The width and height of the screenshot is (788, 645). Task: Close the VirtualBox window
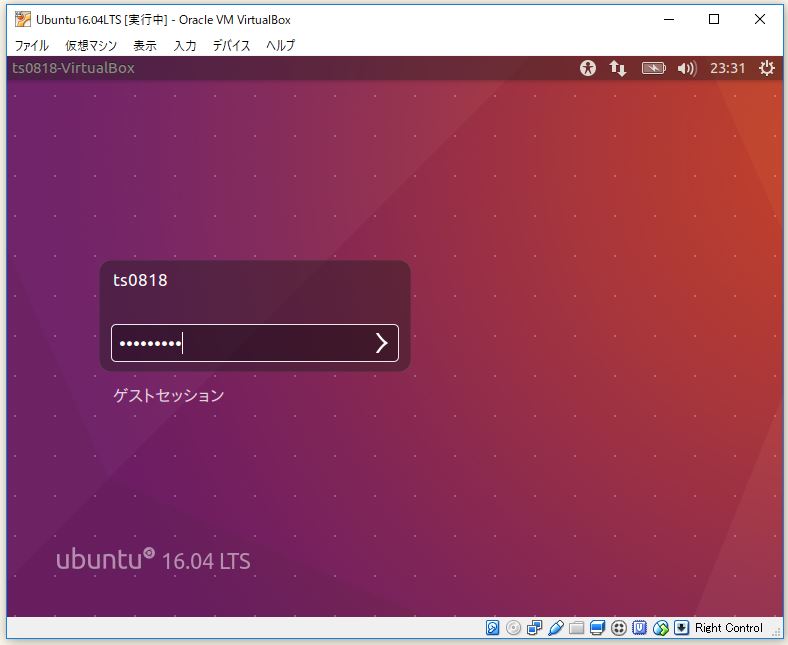(760, 20)
